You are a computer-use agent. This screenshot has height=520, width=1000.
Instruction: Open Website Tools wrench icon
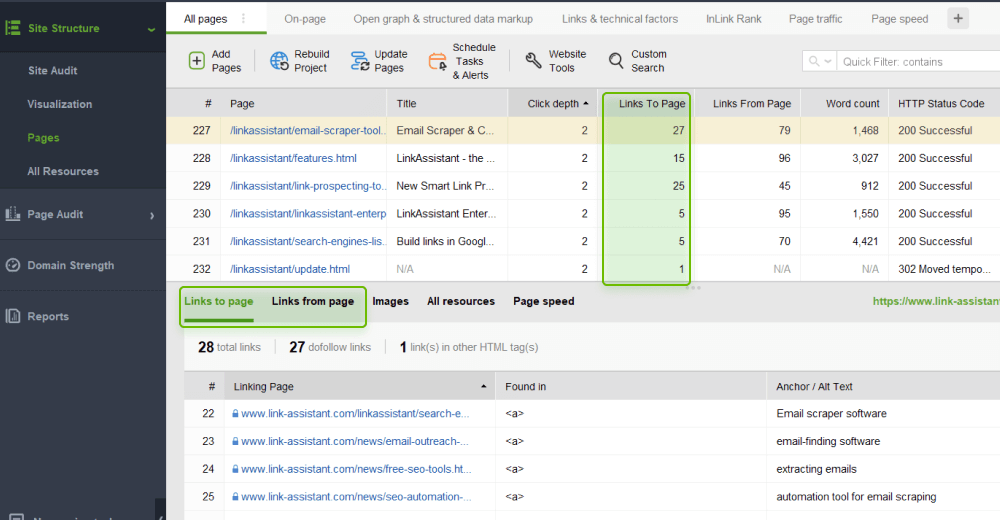click(533, 61)
